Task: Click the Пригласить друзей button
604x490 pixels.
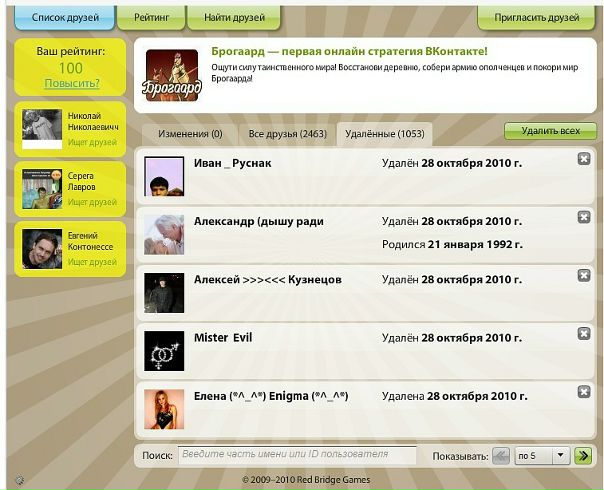Action: [x=543, y=17]
